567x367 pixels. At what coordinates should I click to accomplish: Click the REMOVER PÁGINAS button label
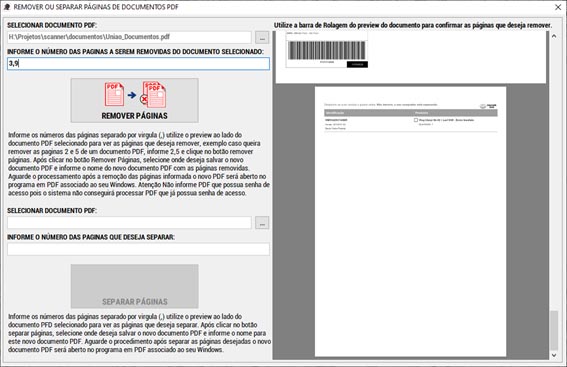(x=135, y=116)
